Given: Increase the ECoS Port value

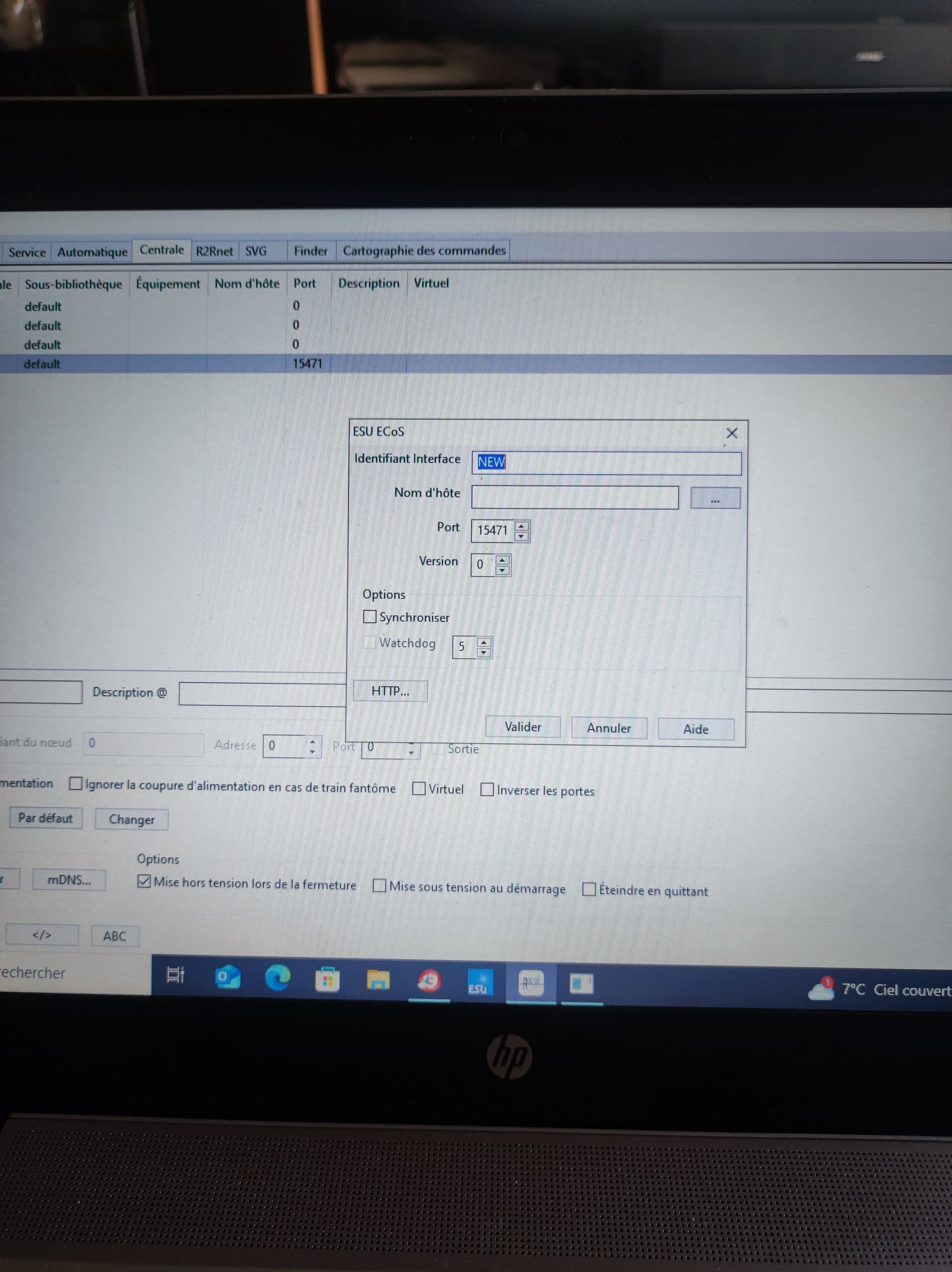Looking at the screenshot, I should click(521, 525).
